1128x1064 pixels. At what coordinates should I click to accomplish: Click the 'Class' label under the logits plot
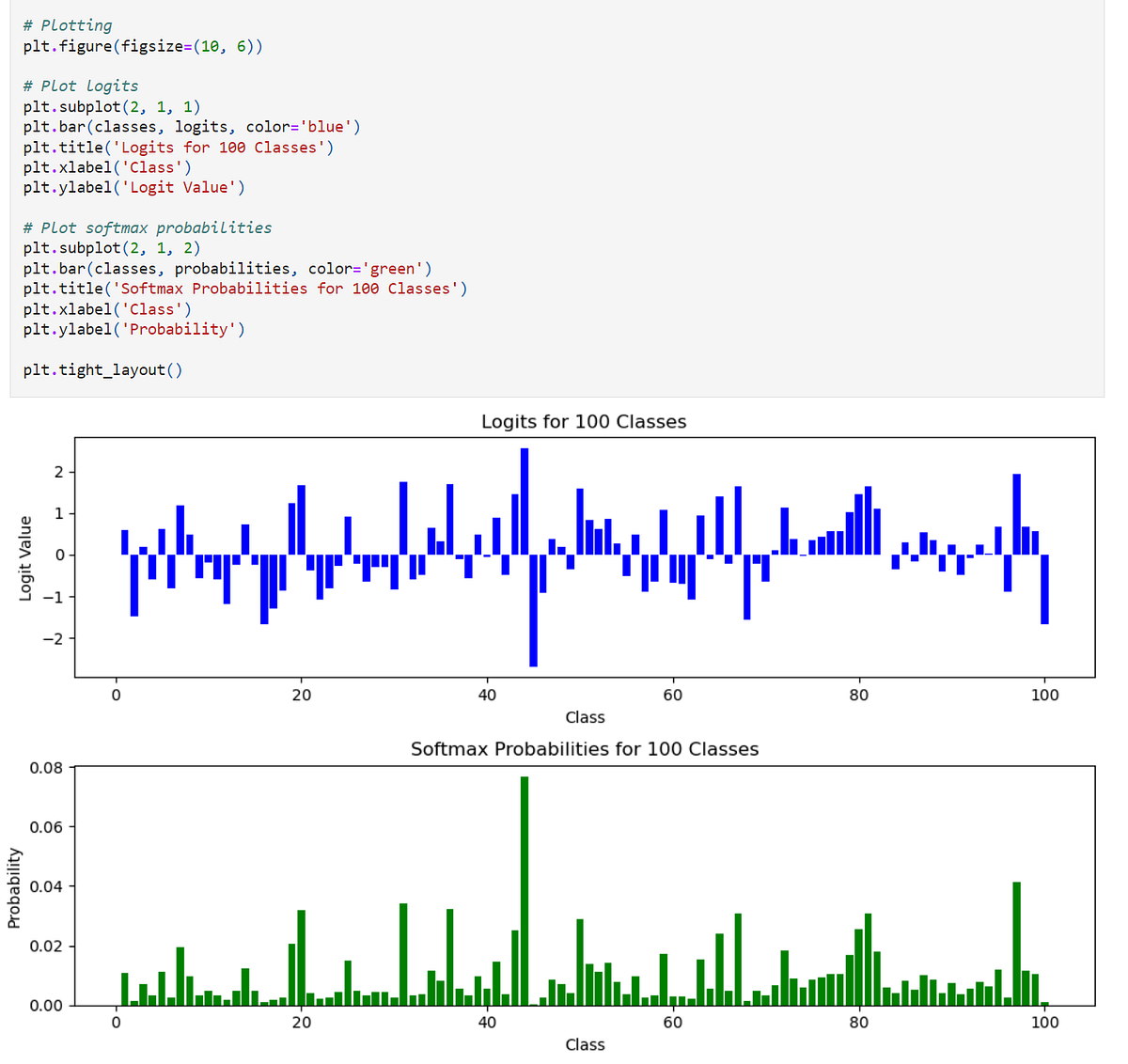585,717
